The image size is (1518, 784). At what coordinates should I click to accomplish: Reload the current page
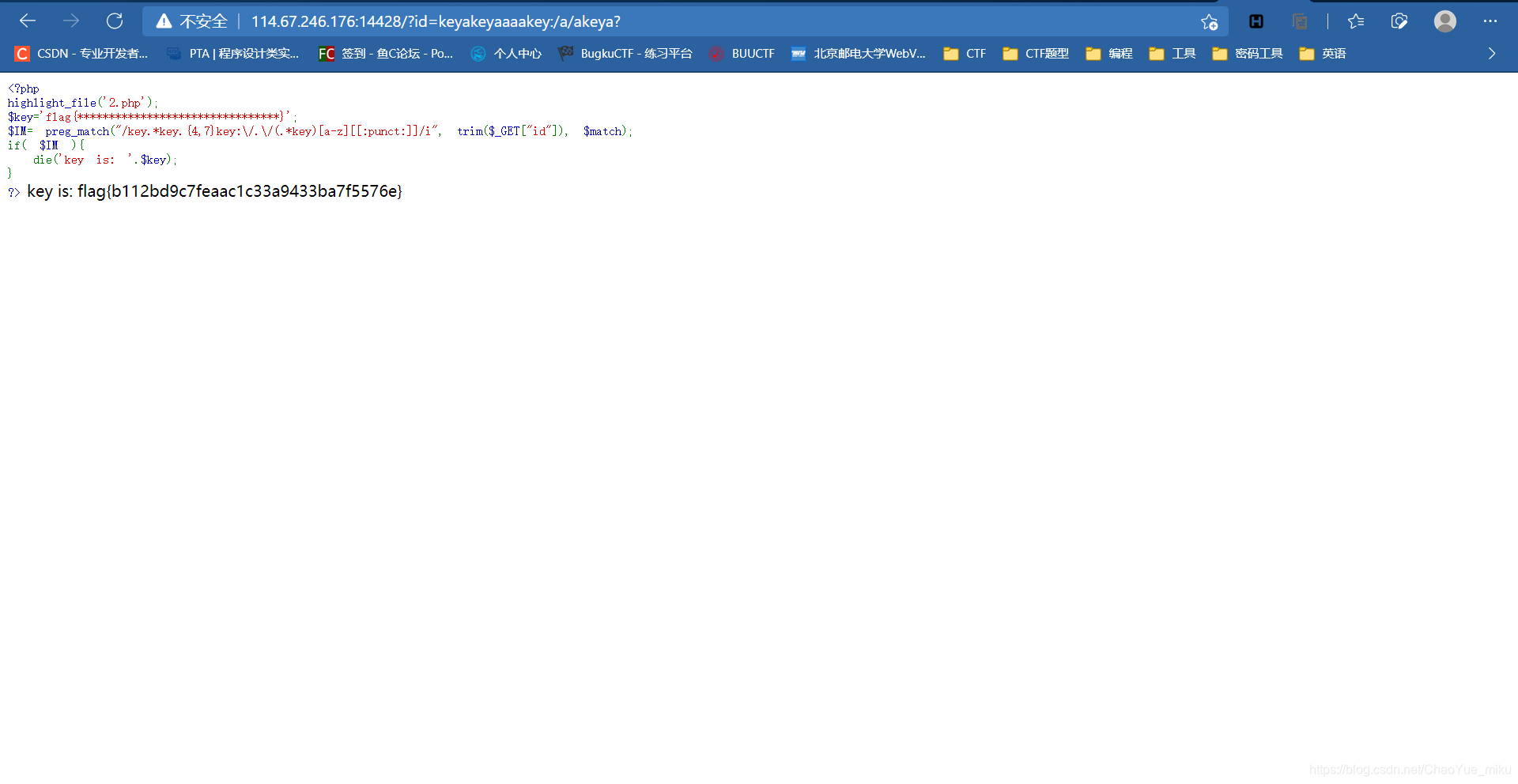pyautogui.click(x=115, y=21)
